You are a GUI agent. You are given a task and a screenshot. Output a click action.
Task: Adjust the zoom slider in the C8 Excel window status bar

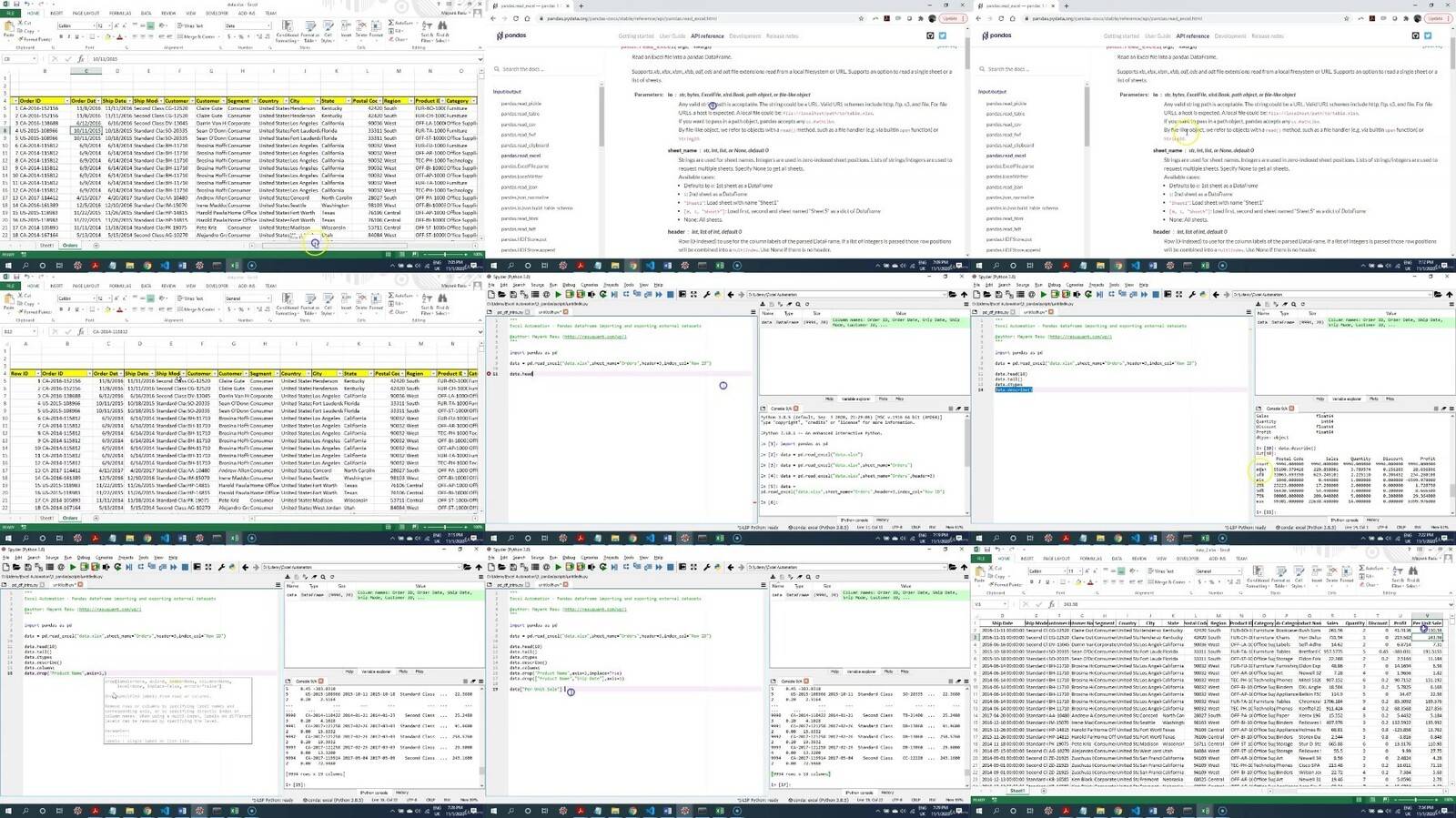pyautogui.click(x=444, y=255)
